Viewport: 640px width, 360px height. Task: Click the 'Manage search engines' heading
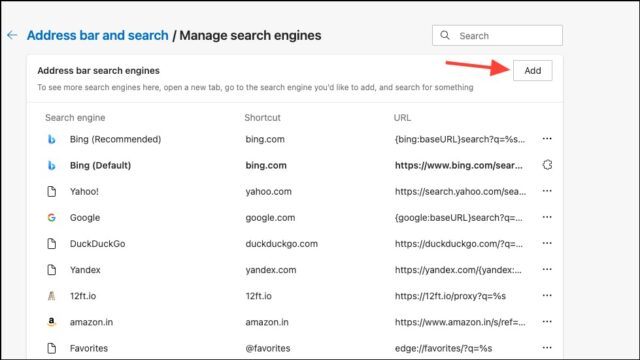[x=250, y=36]
